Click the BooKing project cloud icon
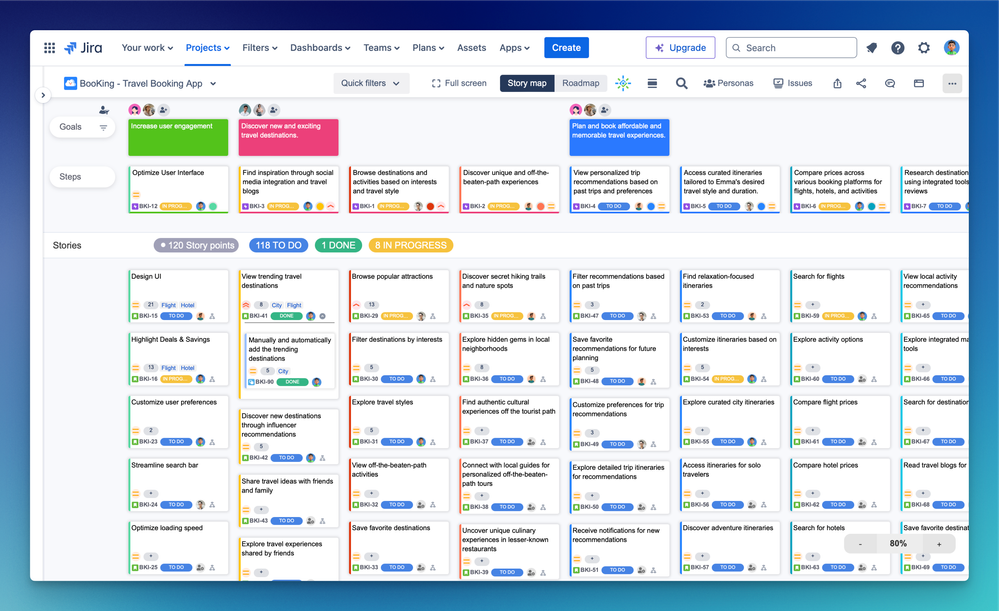The image size is (999, 611). [x=70, y=83]
